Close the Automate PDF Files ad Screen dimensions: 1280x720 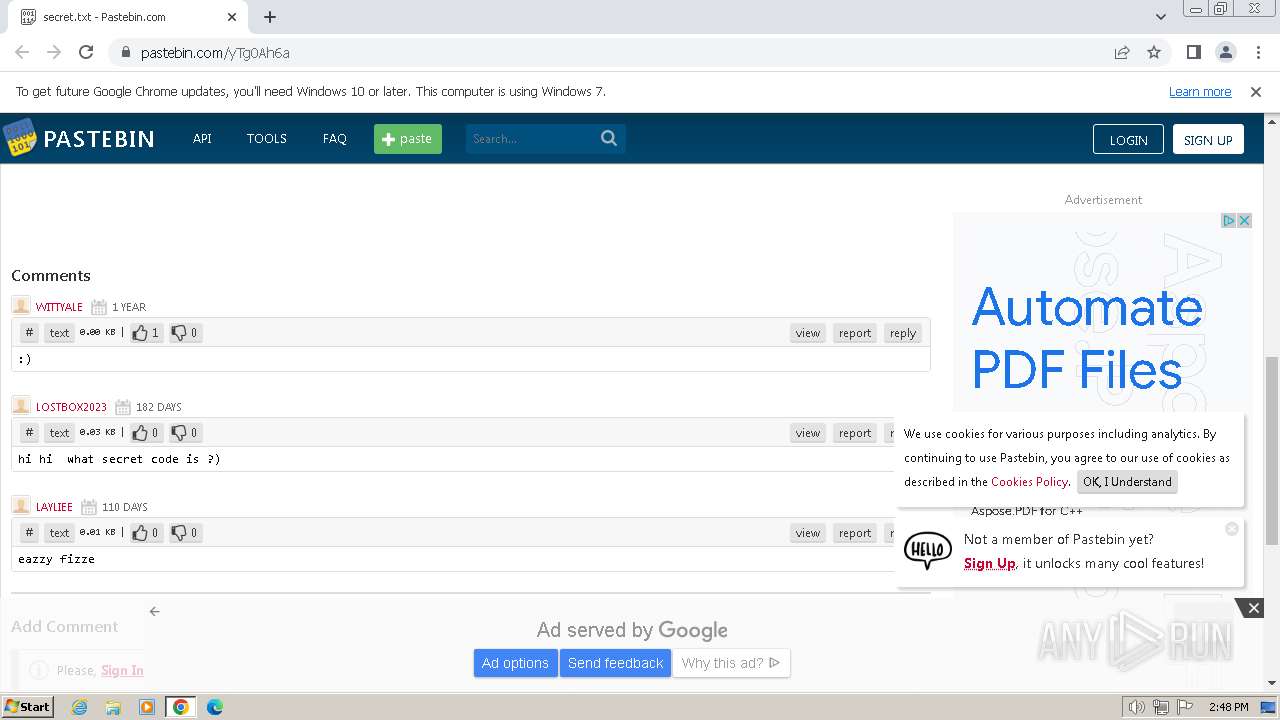point(1245,220)
